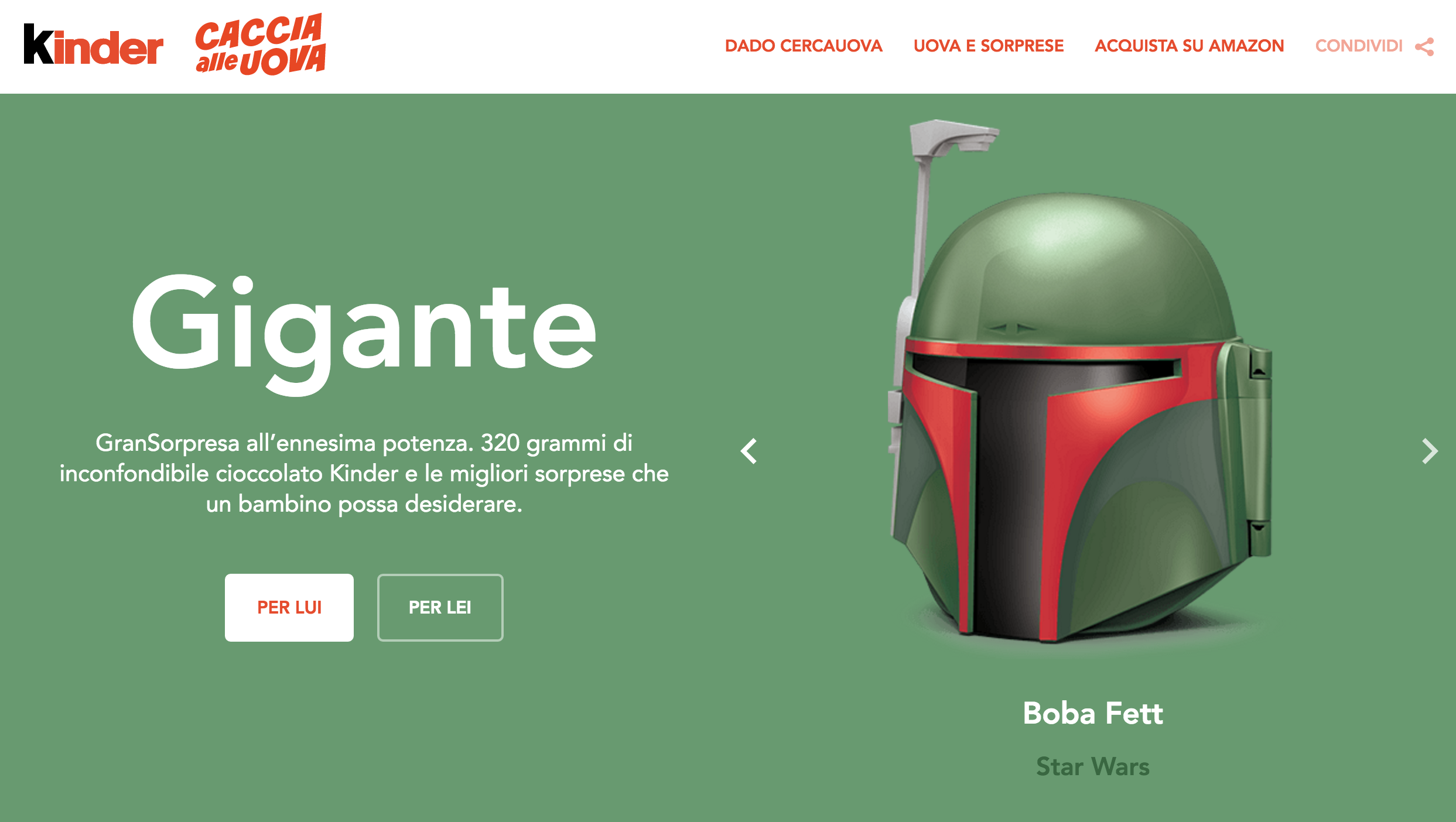Go to previous carousel surprise

[749, 451]
